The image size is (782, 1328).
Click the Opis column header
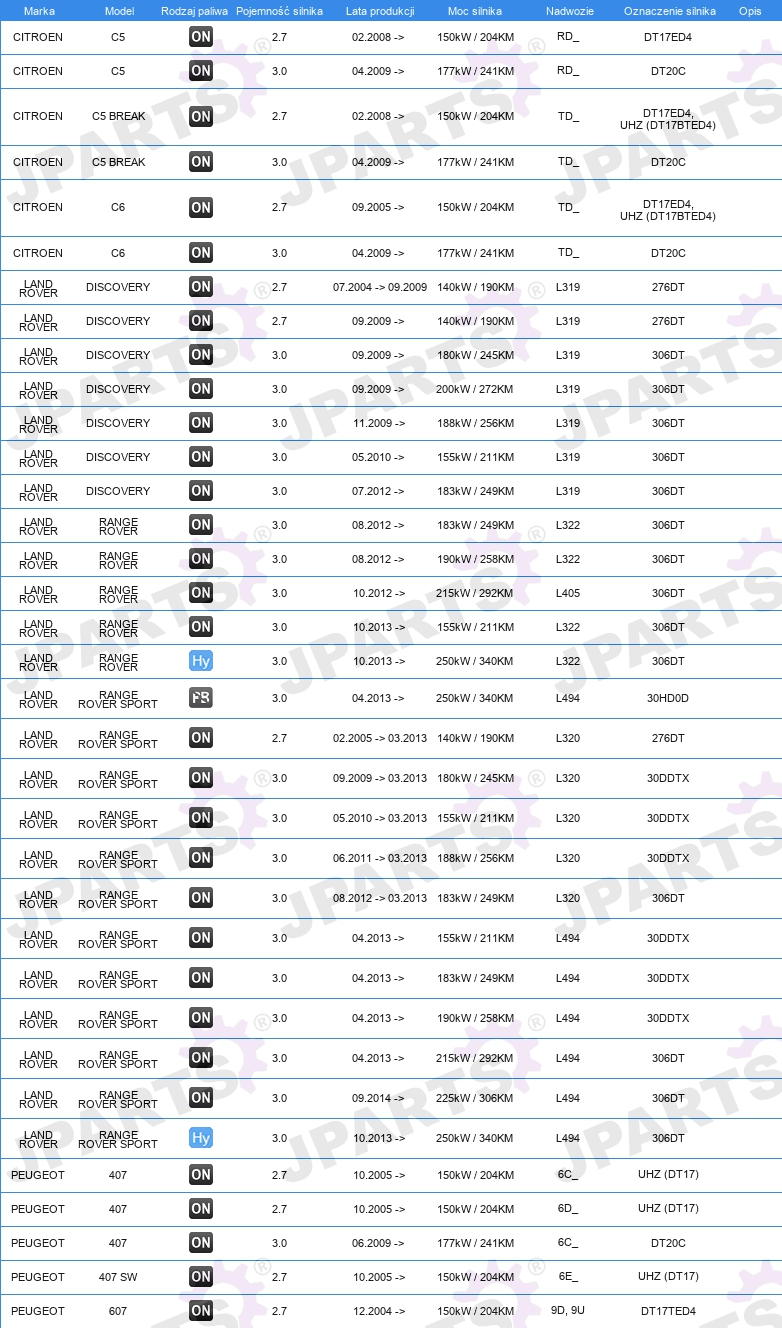(x=749, y=11)
